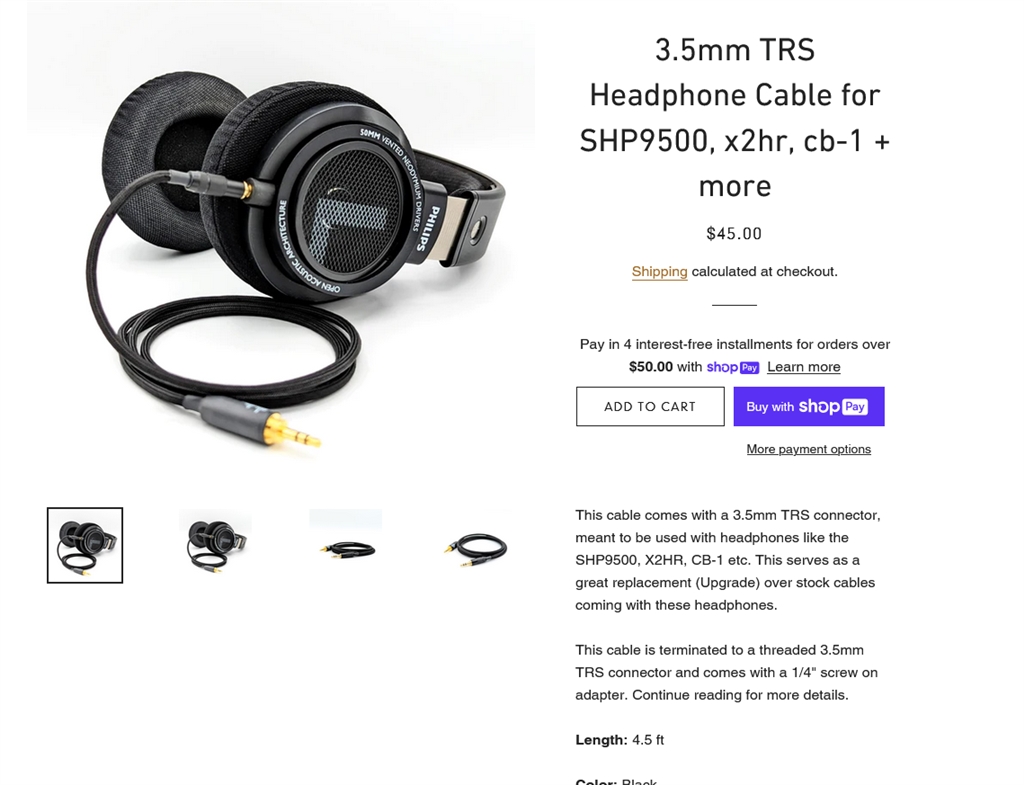View the third thumbnail of coiled cable

[346, 544]
